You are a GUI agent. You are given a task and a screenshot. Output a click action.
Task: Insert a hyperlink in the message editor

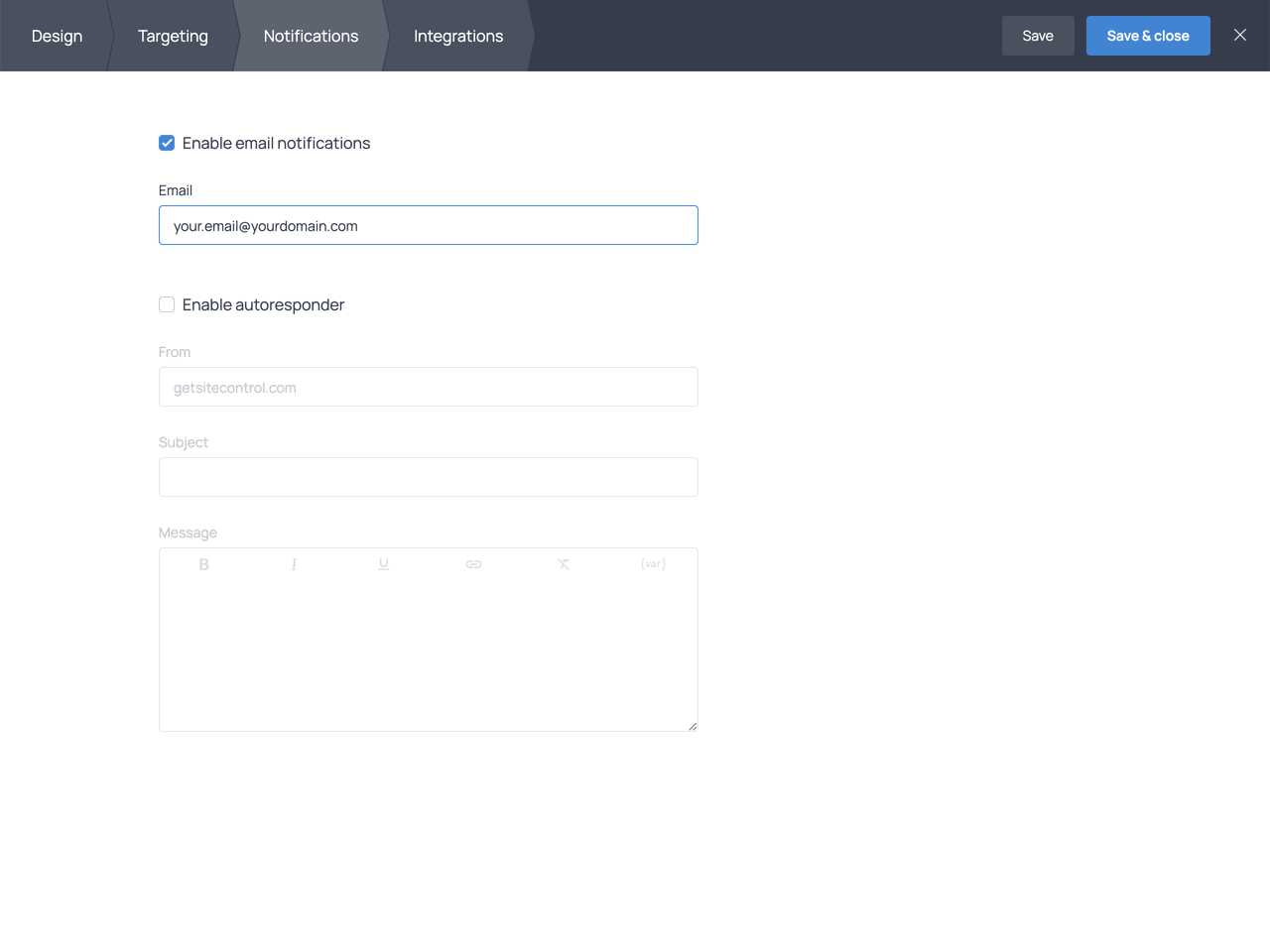(473, 563)
